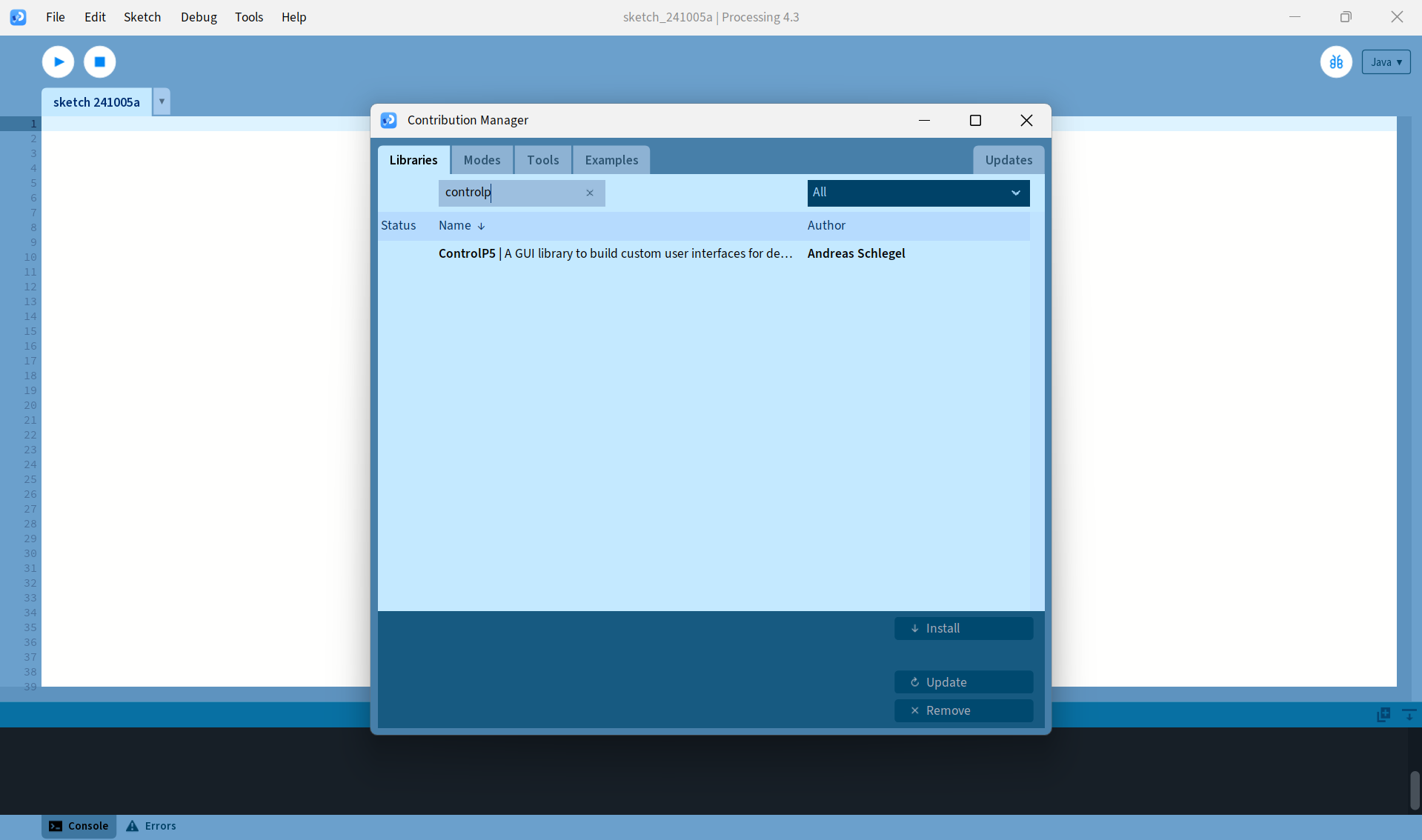The width and height of the screenshot is (1422, 840).
Task: Open the File menu
Action: tap(56, 17)
